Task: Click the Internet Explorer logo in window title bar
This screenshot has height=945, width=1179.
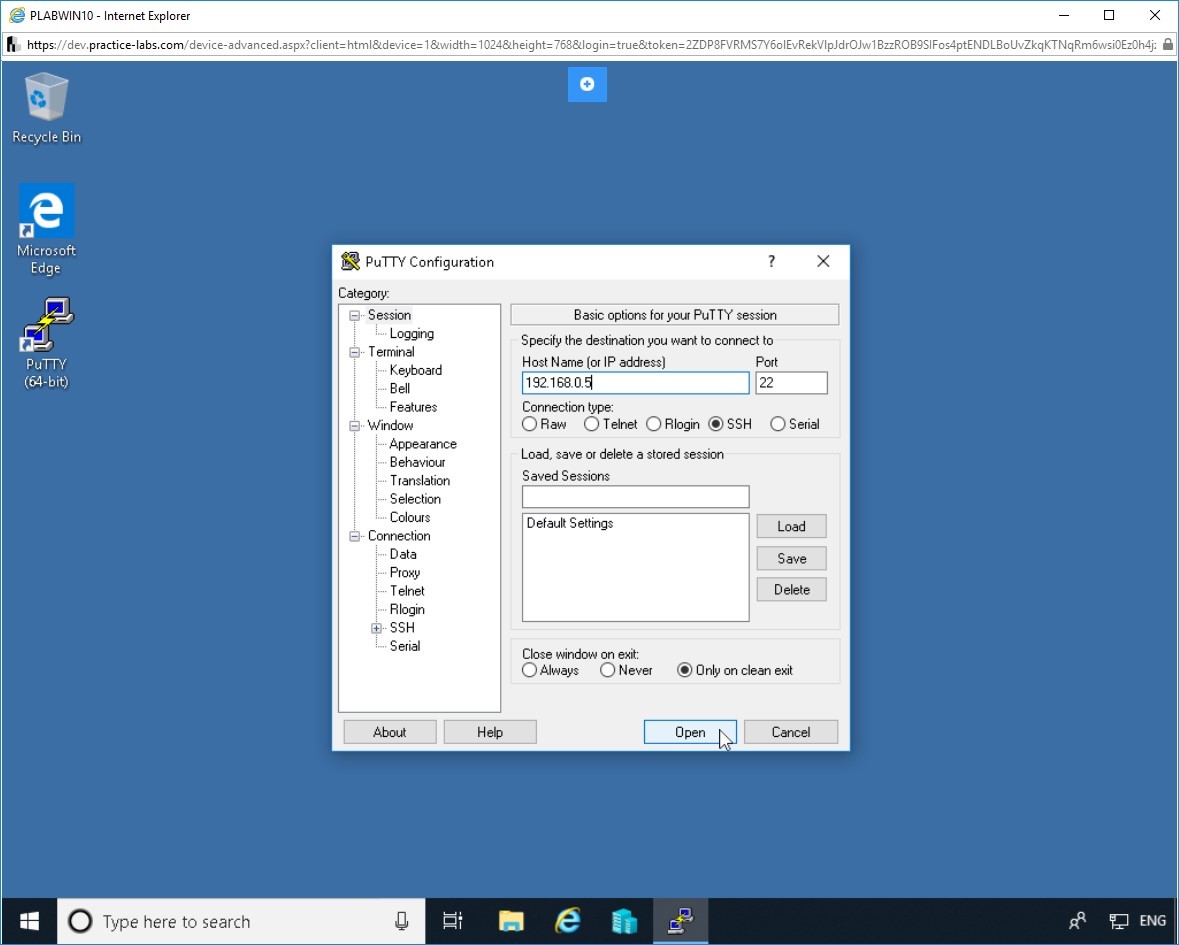Action: pos(17,15)
